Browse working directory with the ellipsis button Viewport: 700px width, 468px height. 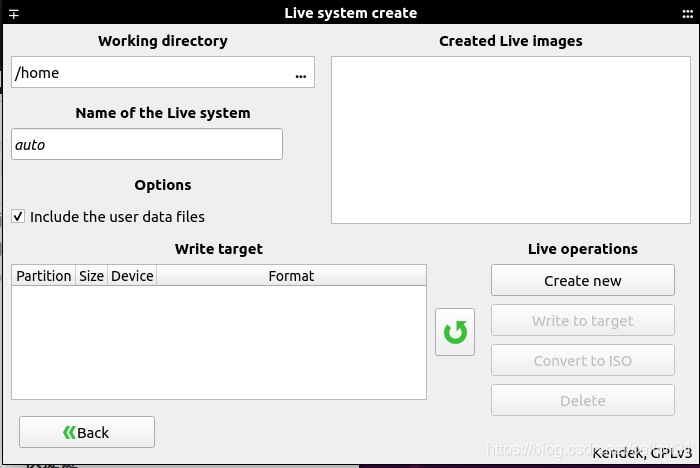(301, 76)
